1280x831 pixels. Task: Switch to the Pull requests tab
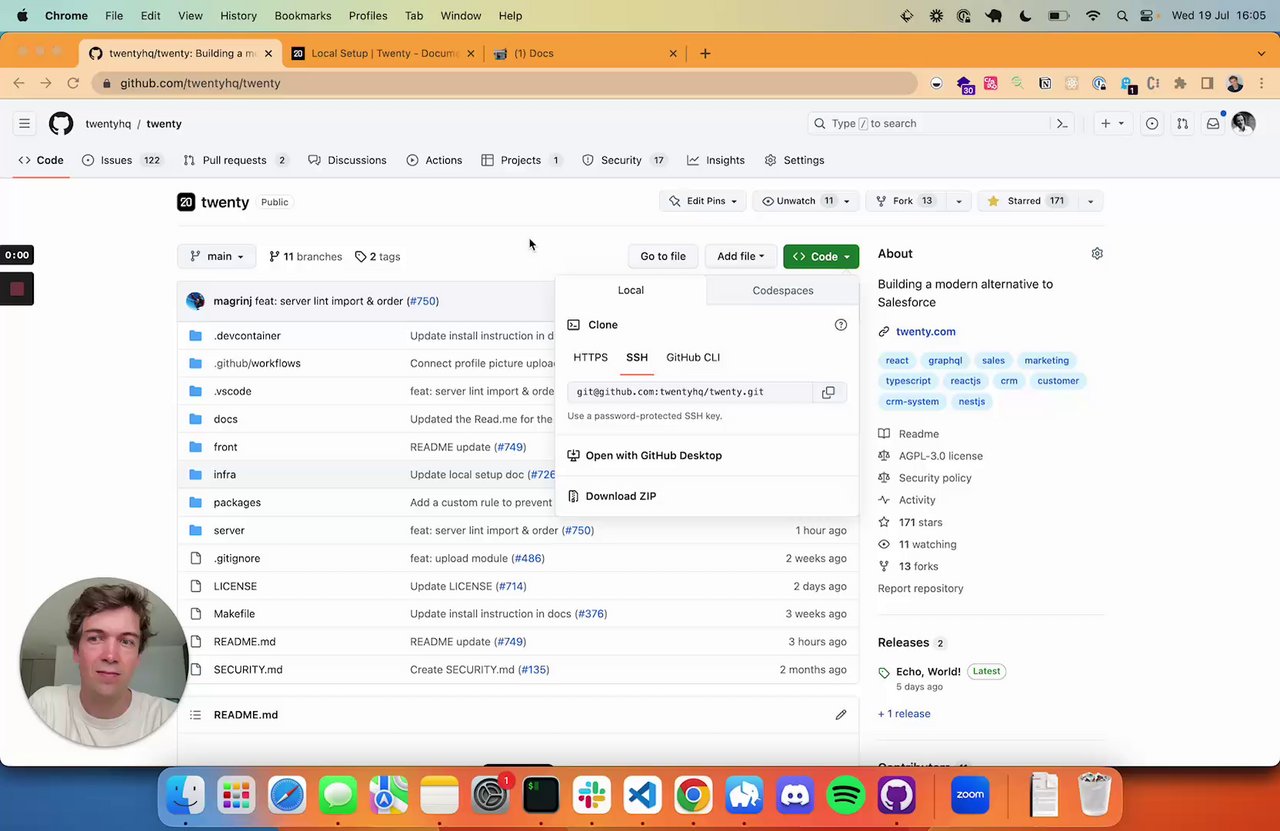pos(235,160)
